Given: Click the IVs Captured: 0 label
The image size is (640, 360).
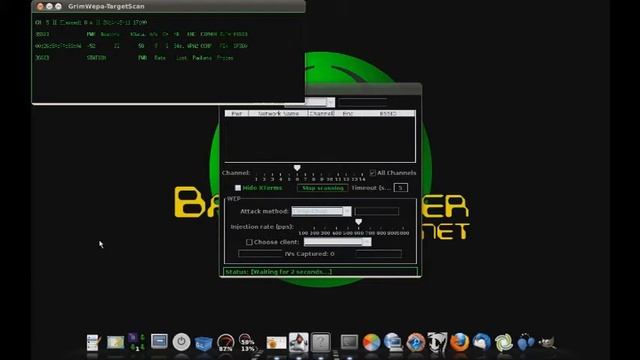Looking at the screenshot, I should tap(309, 254).
